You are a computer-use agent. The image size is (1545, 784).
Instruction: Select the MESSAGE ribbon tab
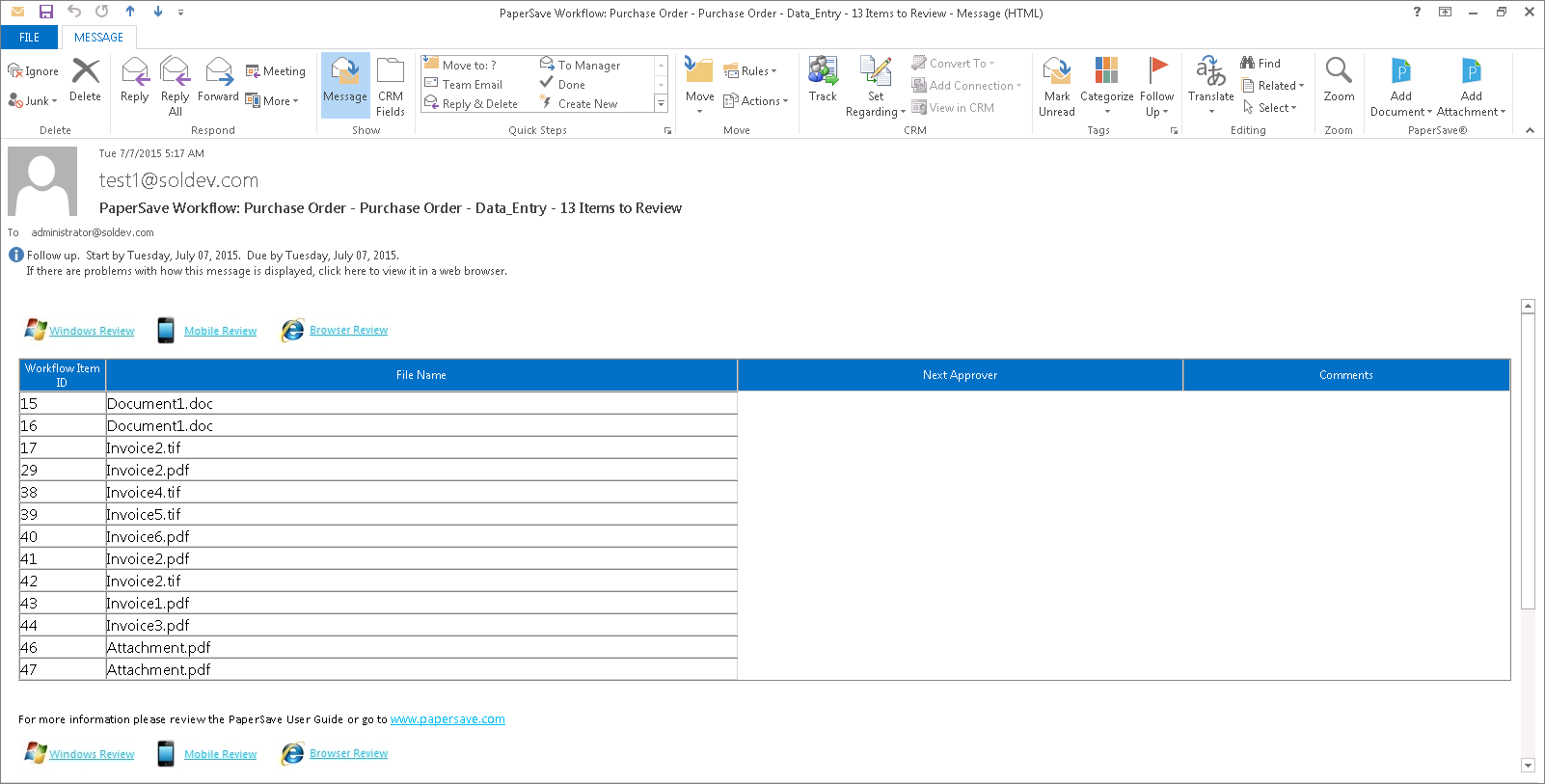tap(98, 37)
